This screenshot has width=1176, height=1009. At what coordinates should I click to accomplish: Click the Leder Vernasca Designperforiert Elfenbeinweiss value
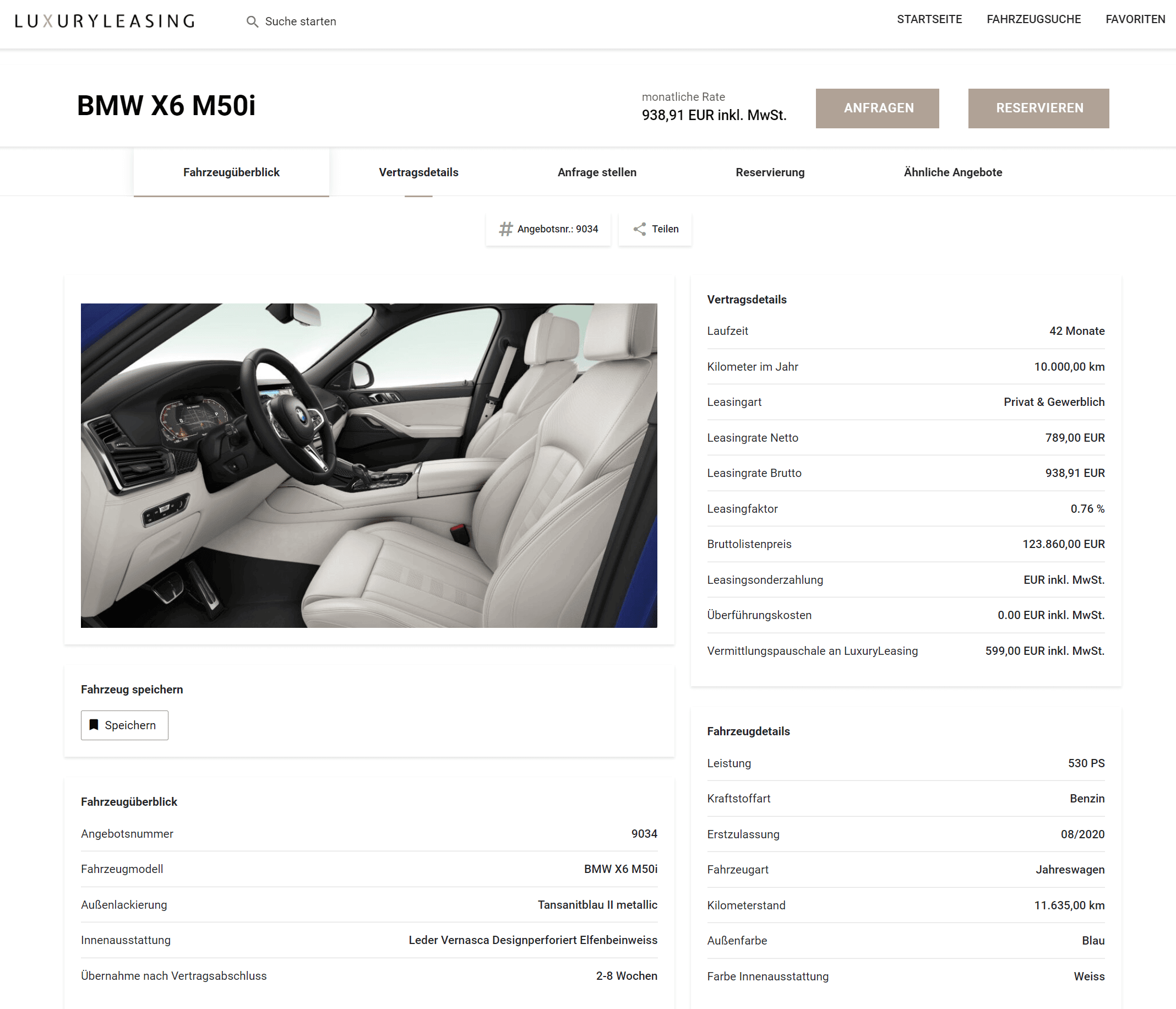pos(533,940)
